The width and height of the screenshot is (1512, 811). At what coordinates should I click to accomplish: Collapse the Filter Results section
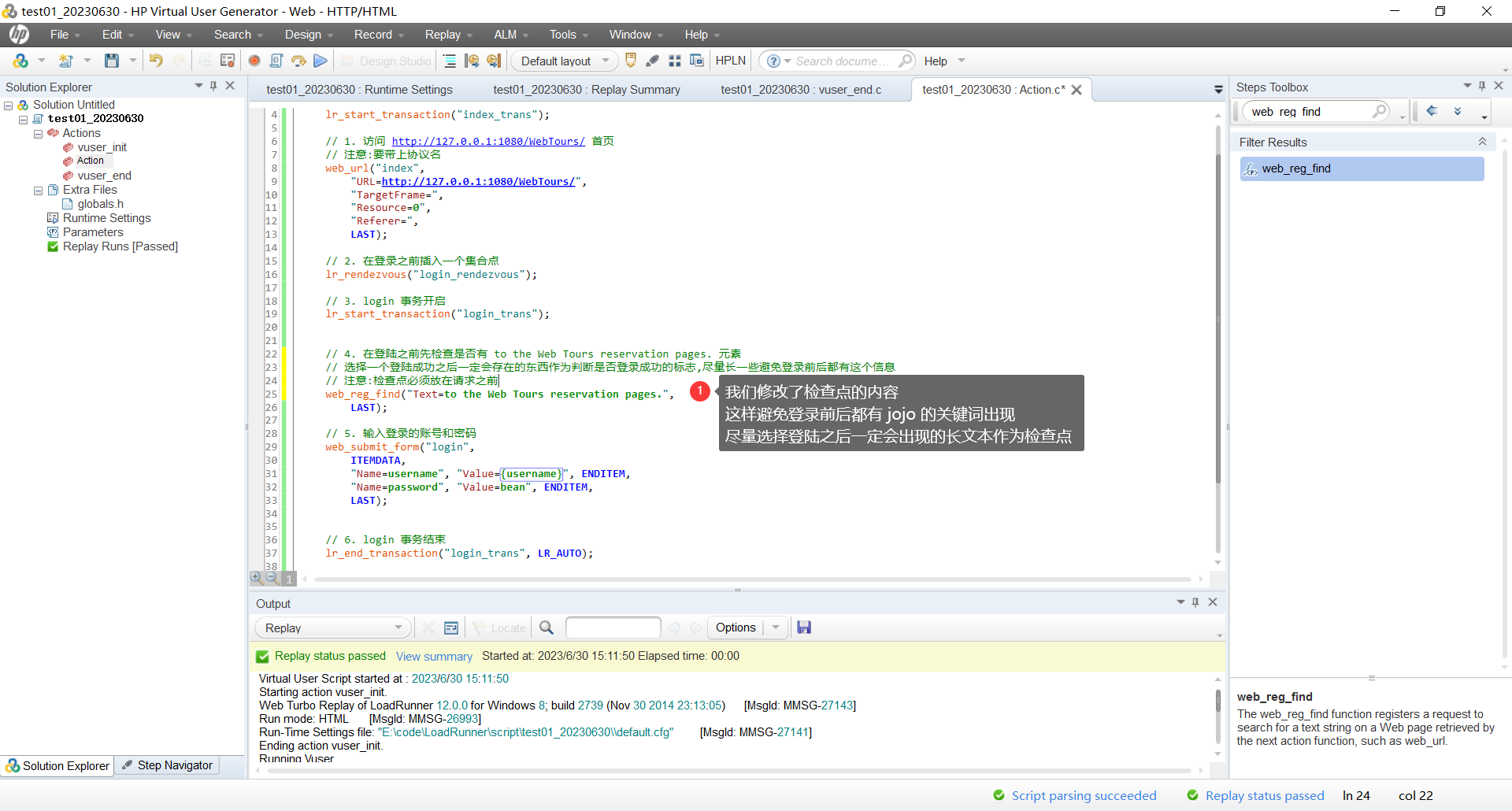click(1482, 142)
